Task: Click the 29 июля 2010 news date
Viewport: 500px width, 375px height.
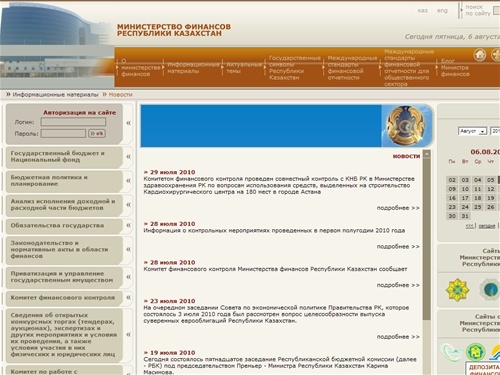Action: 172,172
